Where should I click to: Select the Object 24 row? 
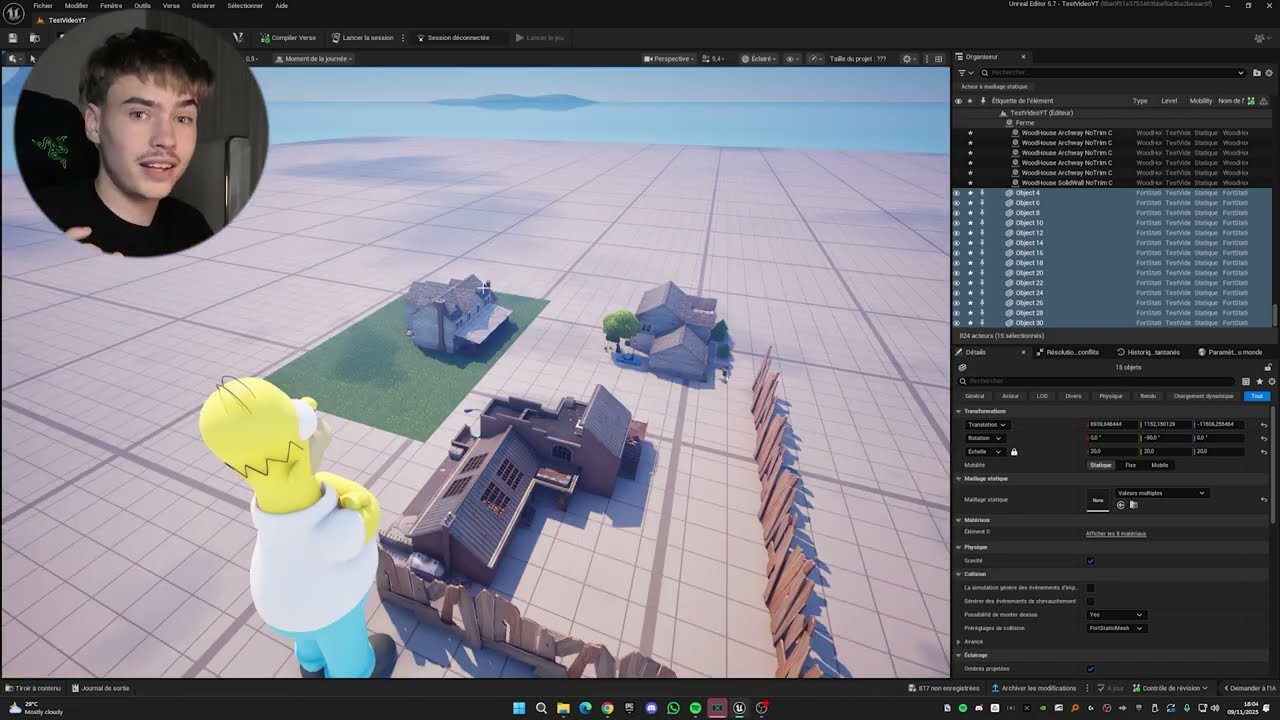click(x=1112, y=293)
